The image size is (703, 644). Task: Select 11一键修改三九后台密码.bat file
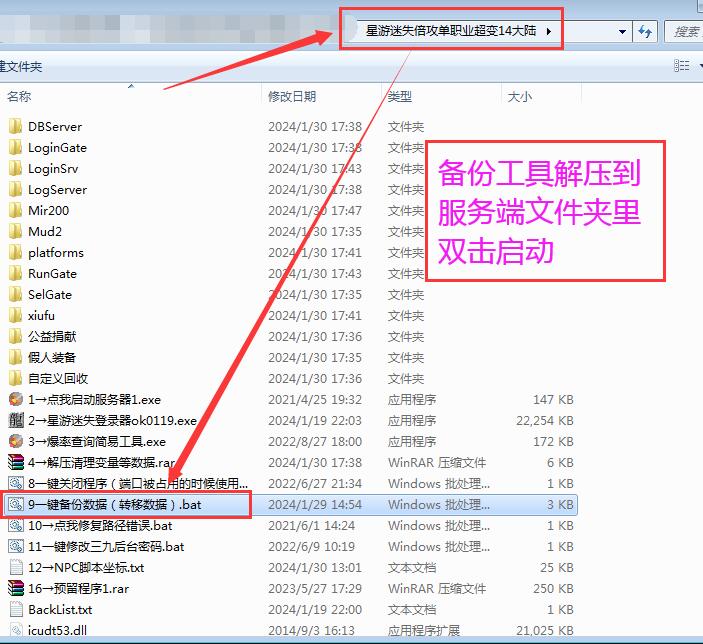coord(106,547)
